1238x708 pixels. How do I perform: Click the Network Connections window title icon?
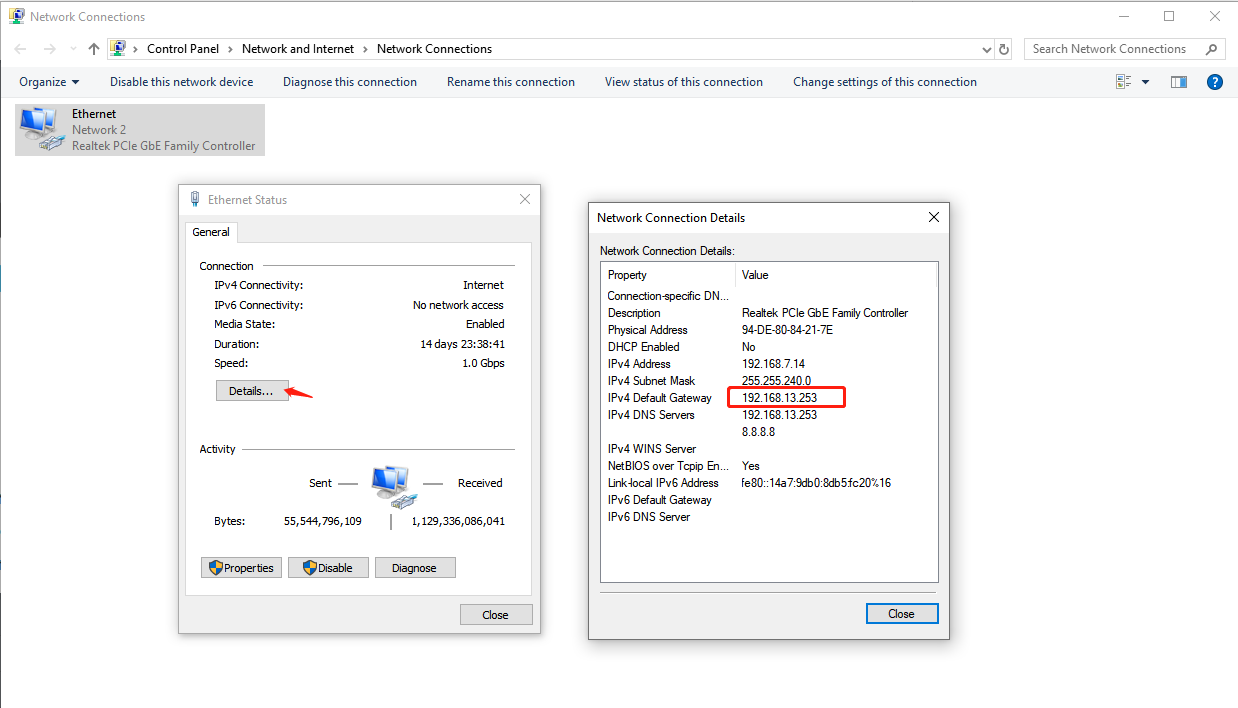[x=17, y=16]
